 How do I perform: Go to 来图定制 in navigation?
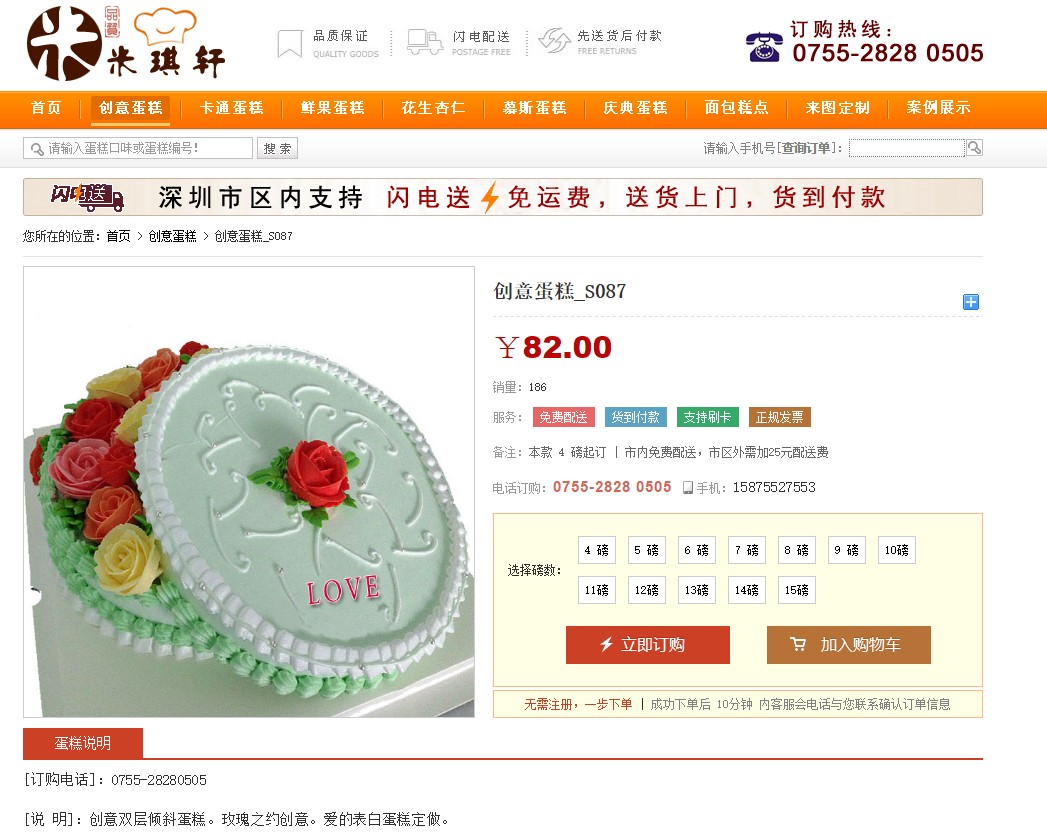pos(837,108)
